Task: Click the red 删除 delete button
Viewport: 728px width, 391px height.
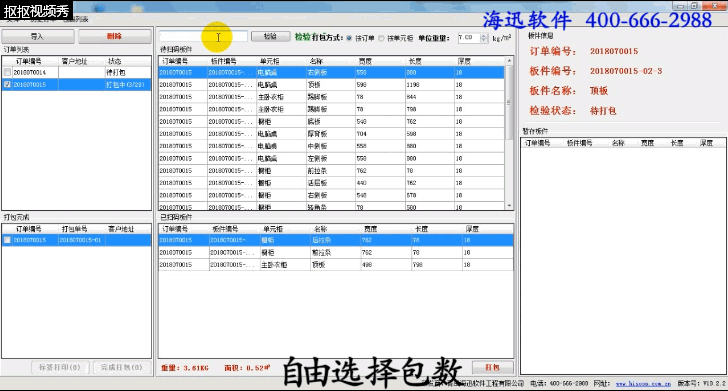Action: pyautogui.click(x=114, y=36)
